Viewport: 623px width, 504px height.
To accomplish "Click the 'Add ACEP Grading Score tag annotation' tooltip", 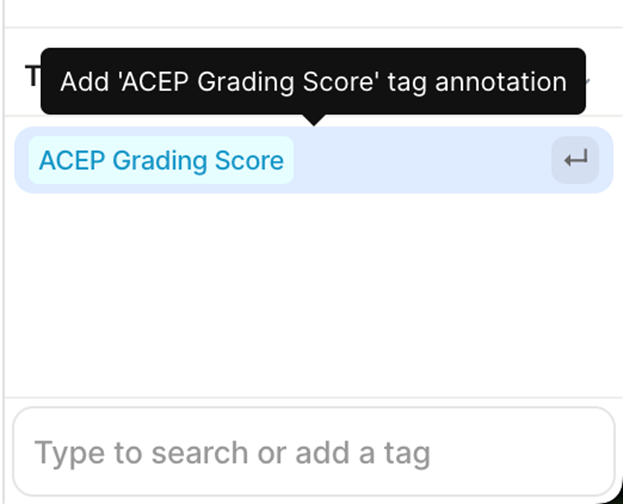I will click(313, 81).
